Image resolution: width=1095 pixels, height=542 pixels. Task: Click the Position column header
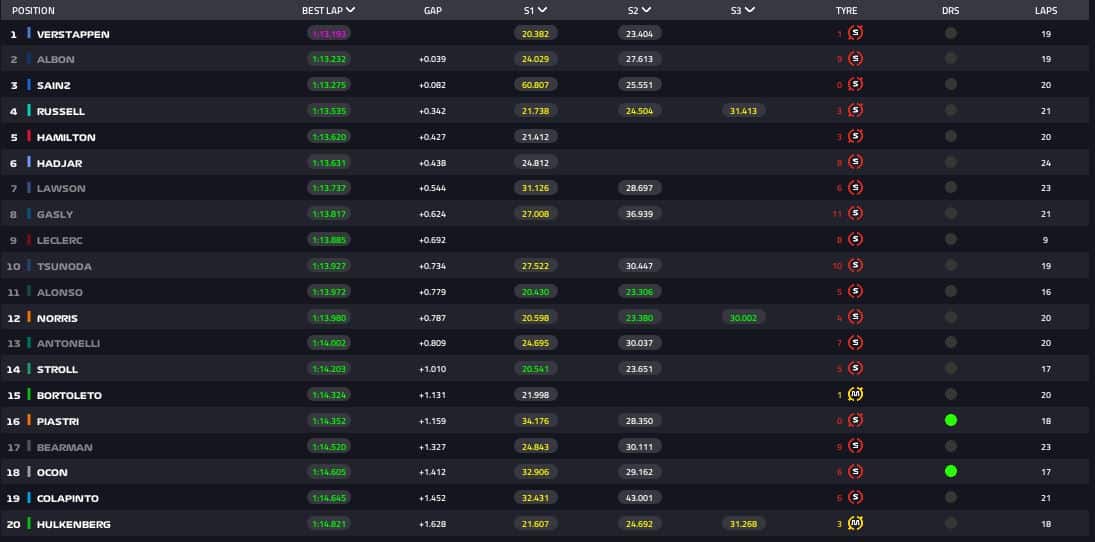[x=33, y=10]
